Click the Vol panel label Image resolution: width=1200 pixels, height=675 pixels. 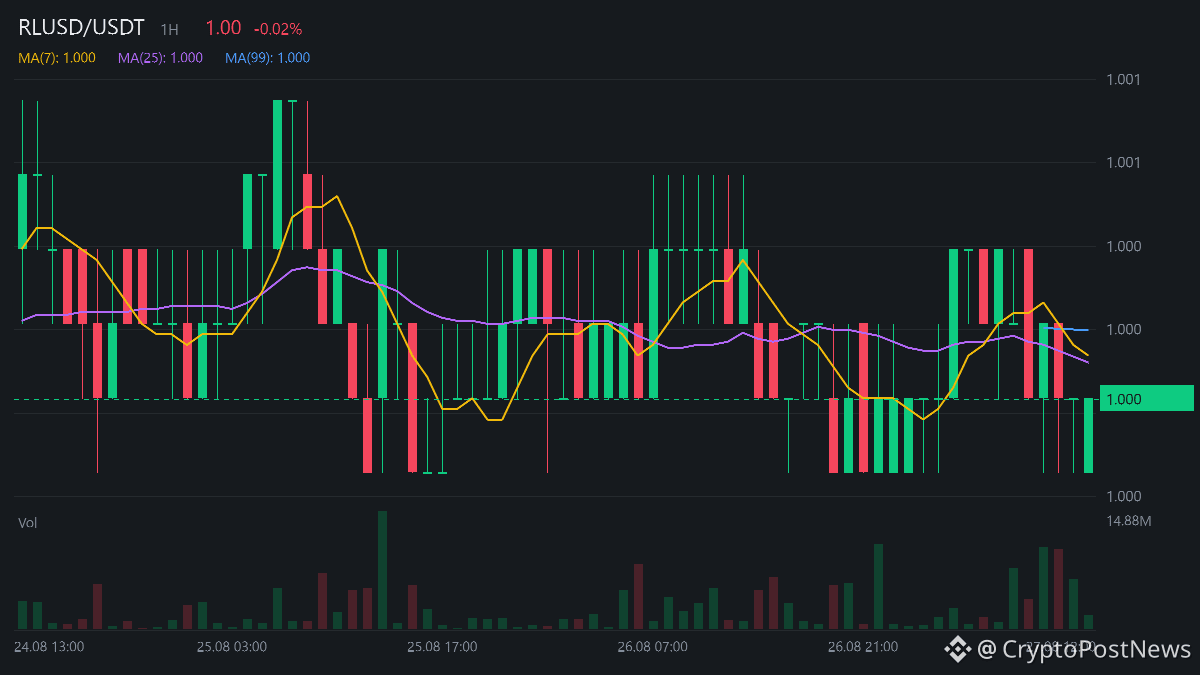point(28,523)
